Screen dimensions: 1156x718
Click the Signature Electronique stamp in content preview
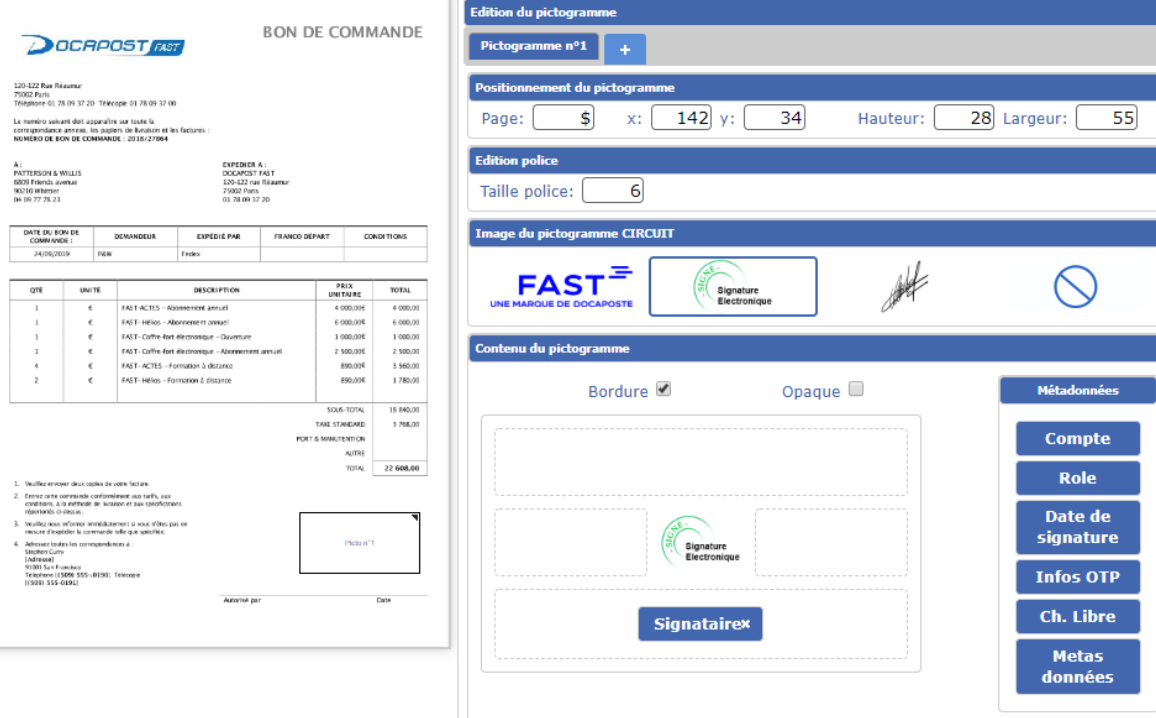pos(701,541)
